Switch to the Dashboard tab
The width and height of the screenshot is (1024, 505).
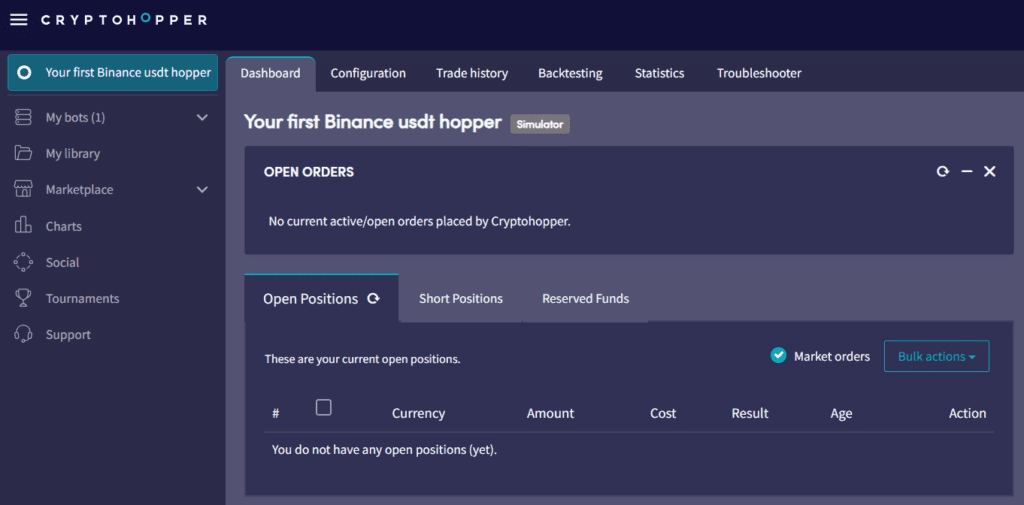pyautogui.click(x=270, y=73)
